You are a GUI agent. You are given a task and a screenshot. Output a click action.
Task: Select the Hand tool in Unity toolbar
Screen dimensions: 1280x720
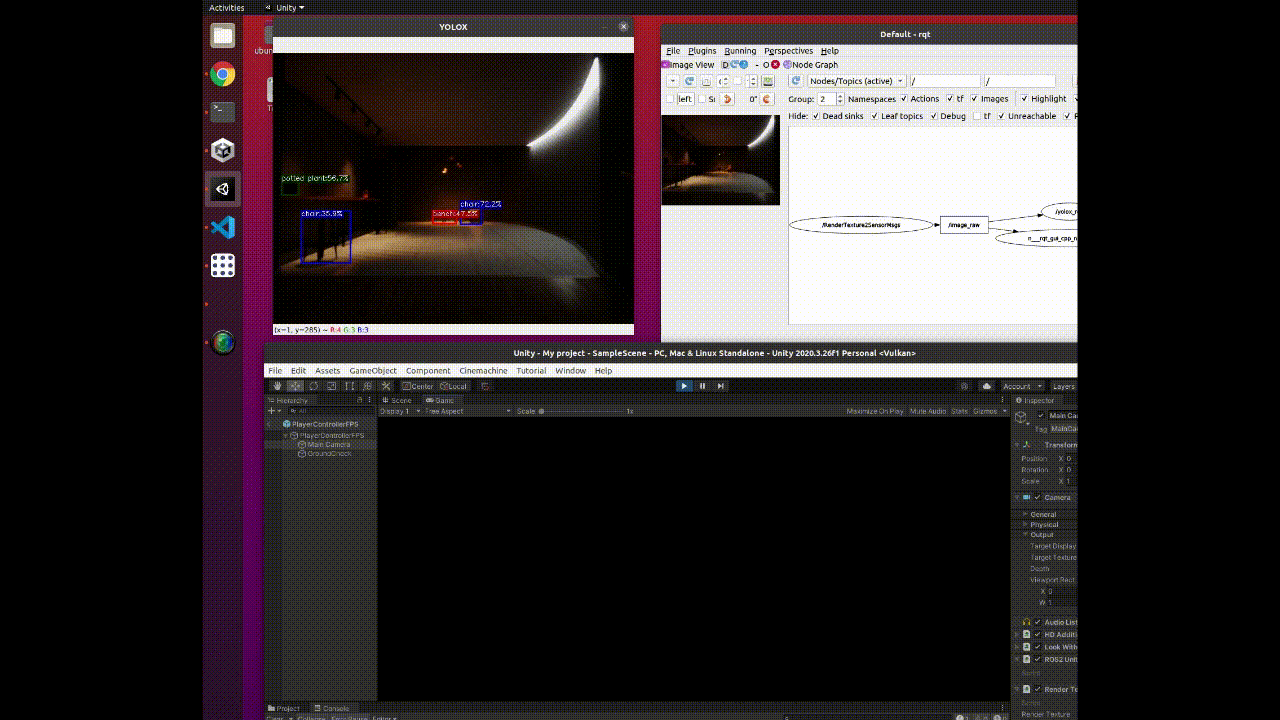pyautogui.click(x=277, y=386)
